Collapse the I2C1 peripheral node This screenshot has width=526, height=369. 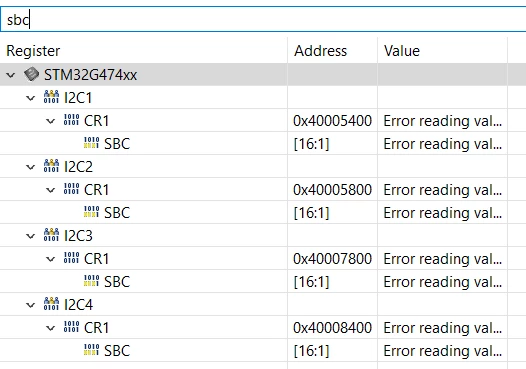point(31,98)
